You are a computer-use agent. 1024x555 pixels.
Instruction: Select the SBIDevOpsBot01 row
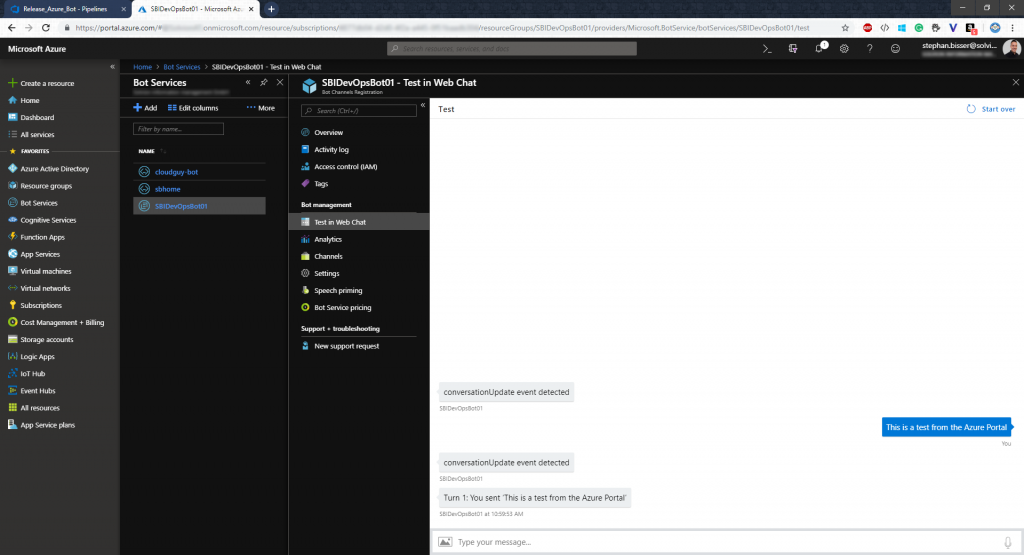pos(199,206)
